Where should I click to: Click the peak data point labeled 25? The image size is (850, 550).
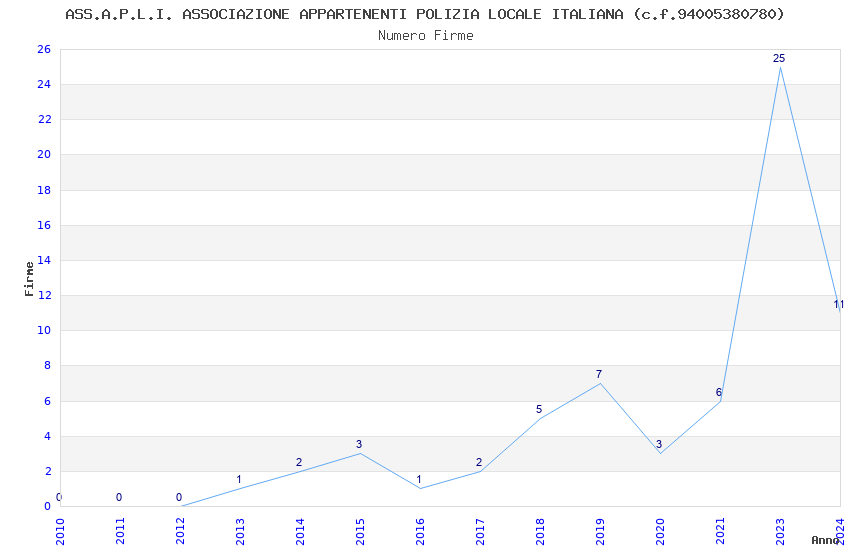point(780,67)
